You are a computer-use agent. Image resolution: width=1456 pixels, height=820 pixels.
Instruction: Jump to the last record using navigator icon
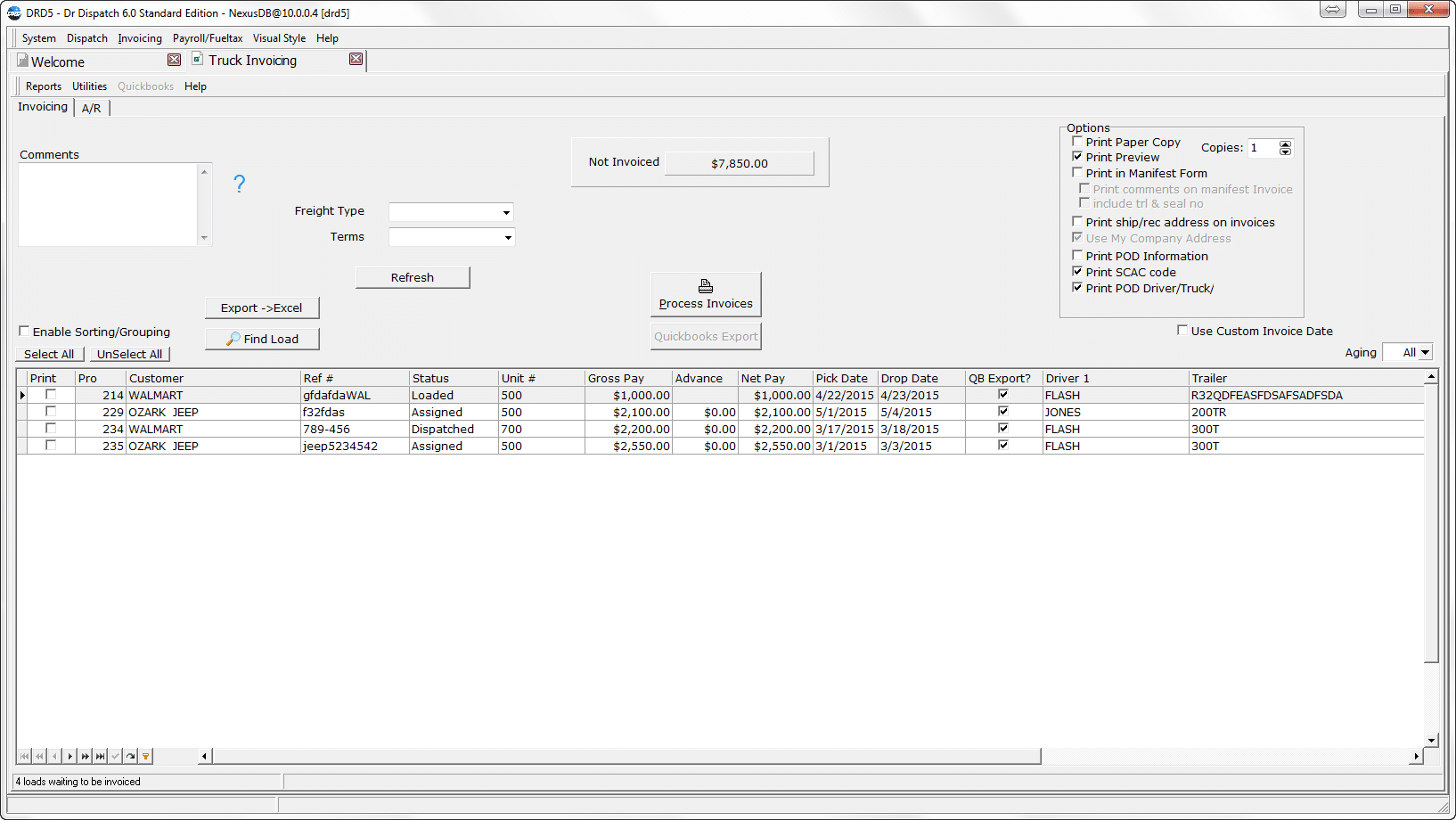click(99, 756)
